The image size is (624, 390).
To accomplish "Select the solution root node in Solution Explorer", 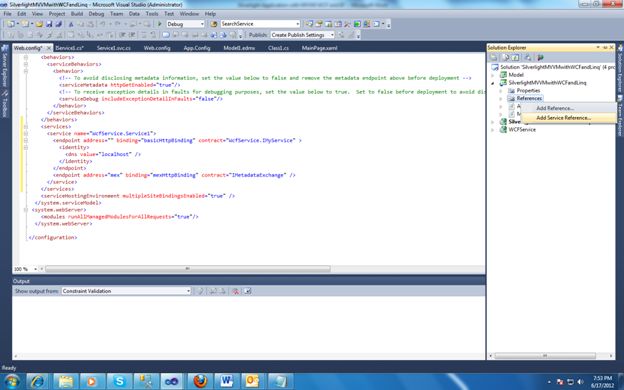I will 557,67.
